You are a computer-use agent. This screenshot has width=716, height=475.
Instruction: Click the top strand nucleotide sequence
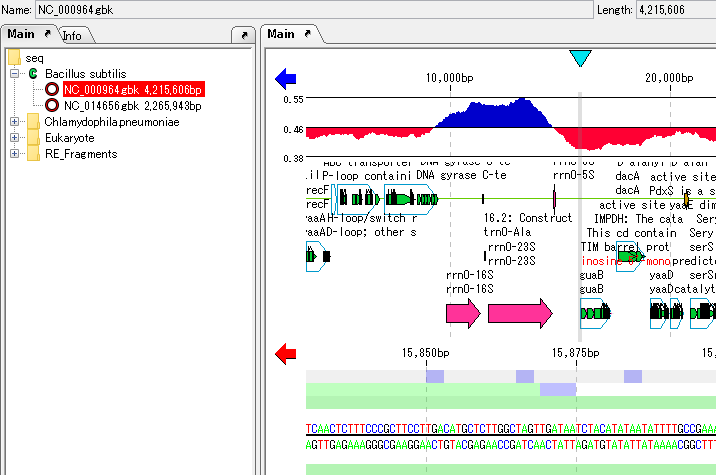pos(511,429)
